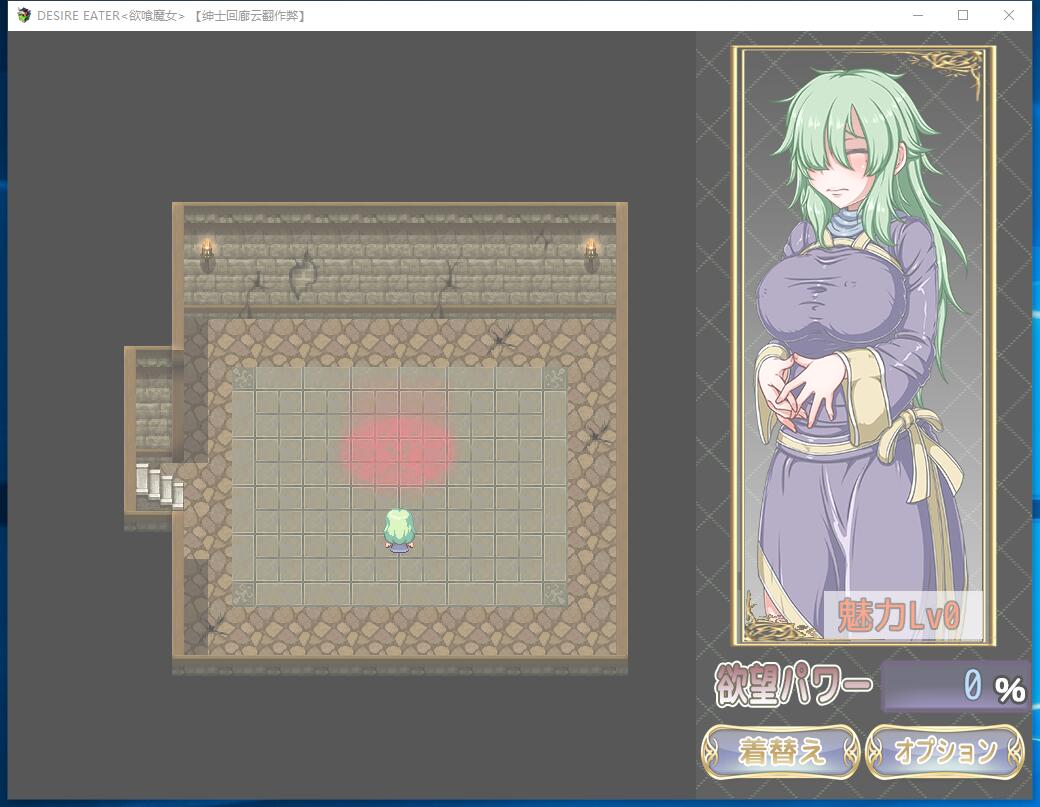Click the left wall torch
1040x807 pixels.
click(208, 253)
